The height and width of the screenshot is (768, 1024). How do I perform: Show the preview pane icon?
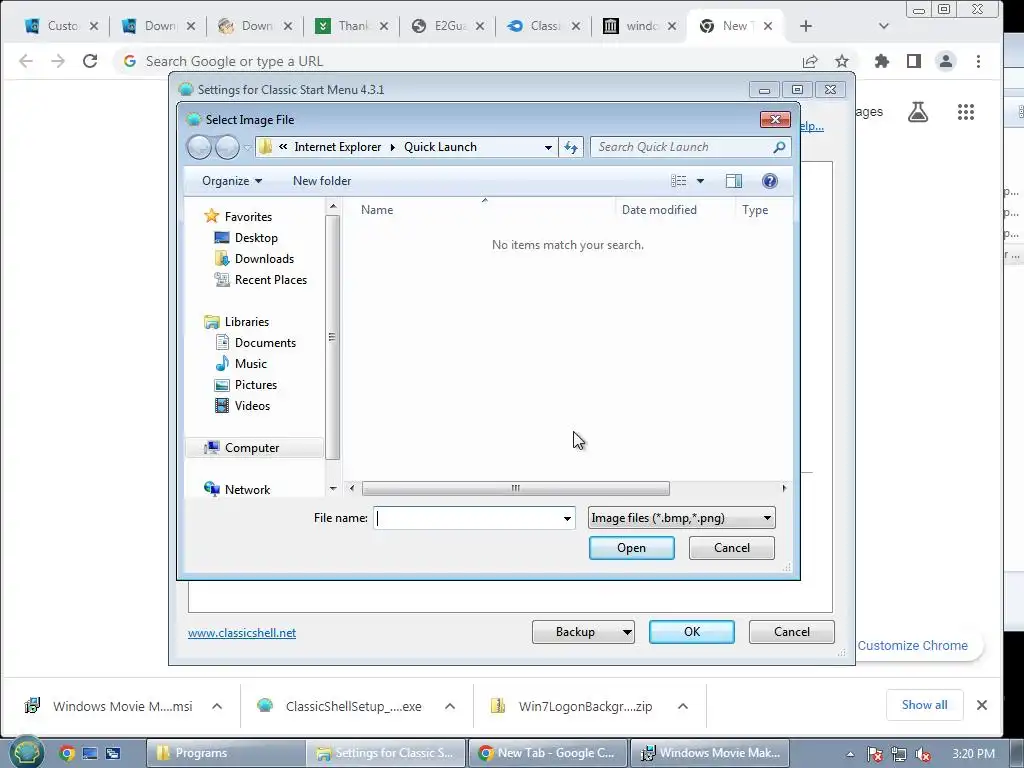pyautogui.click(x=733, y=181)
